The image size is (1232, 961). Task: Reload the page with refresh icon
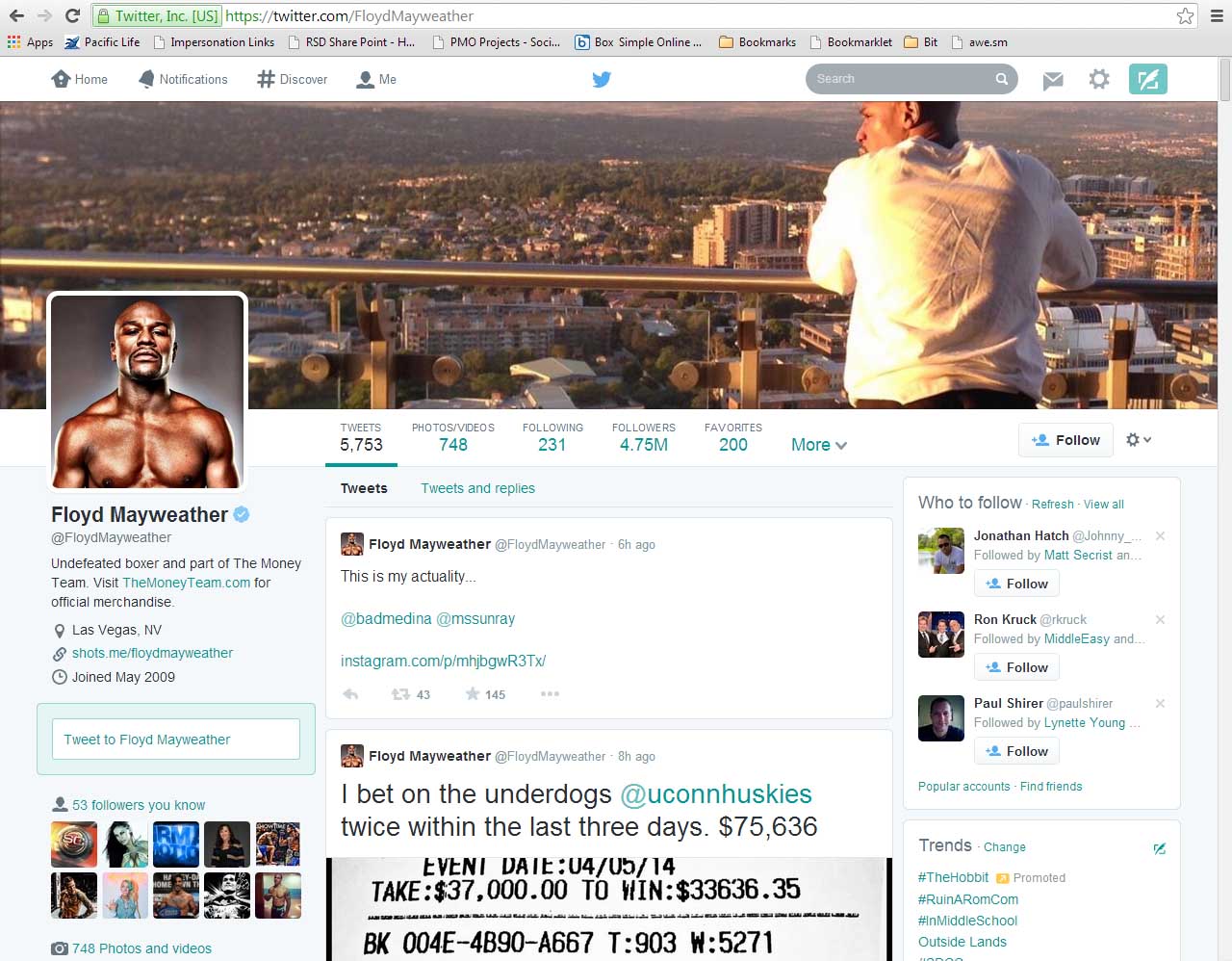(72, 15)
